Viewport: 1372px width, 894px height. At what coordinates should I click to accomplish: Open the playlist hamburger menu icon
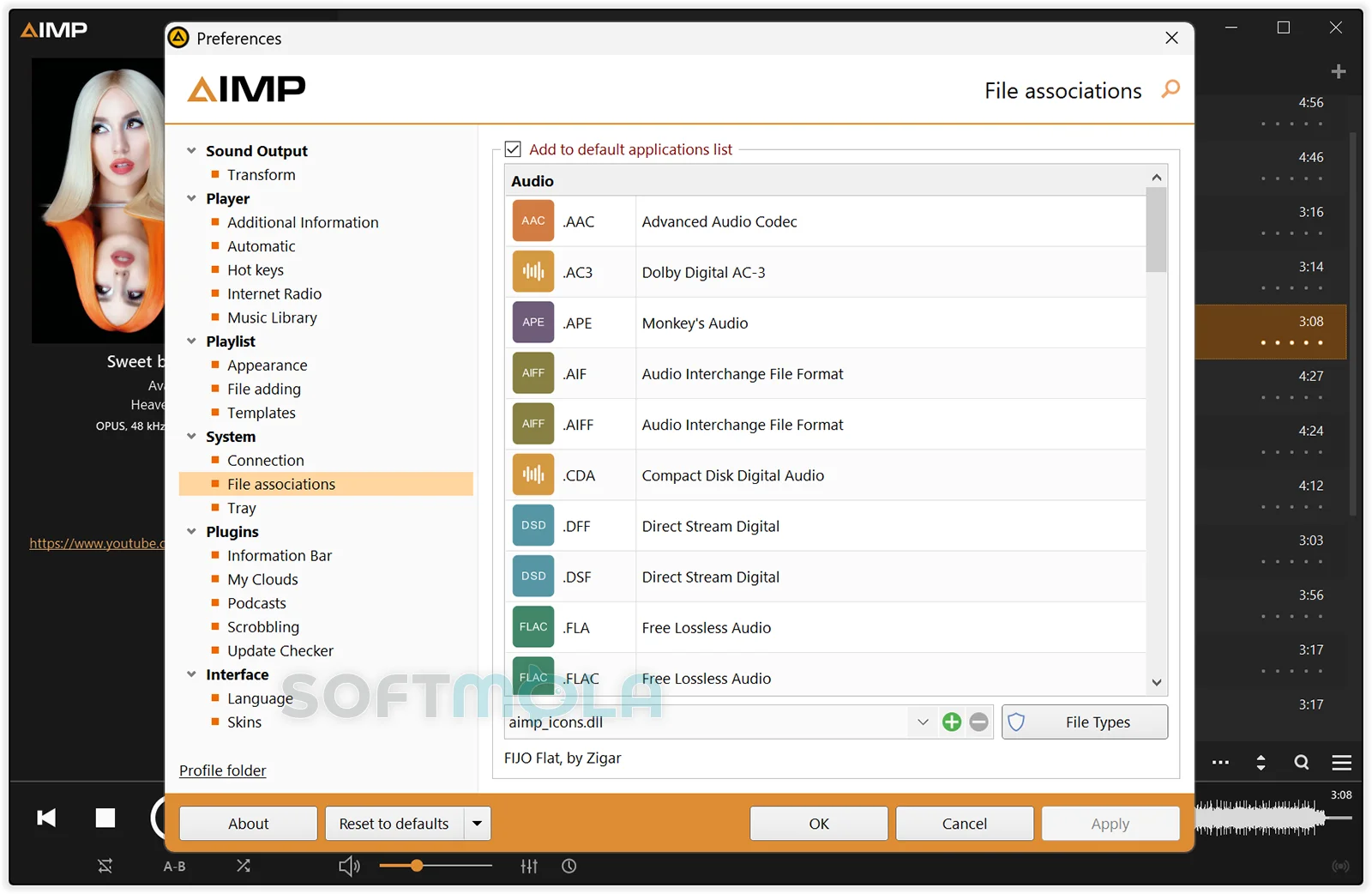[1342, 762]
